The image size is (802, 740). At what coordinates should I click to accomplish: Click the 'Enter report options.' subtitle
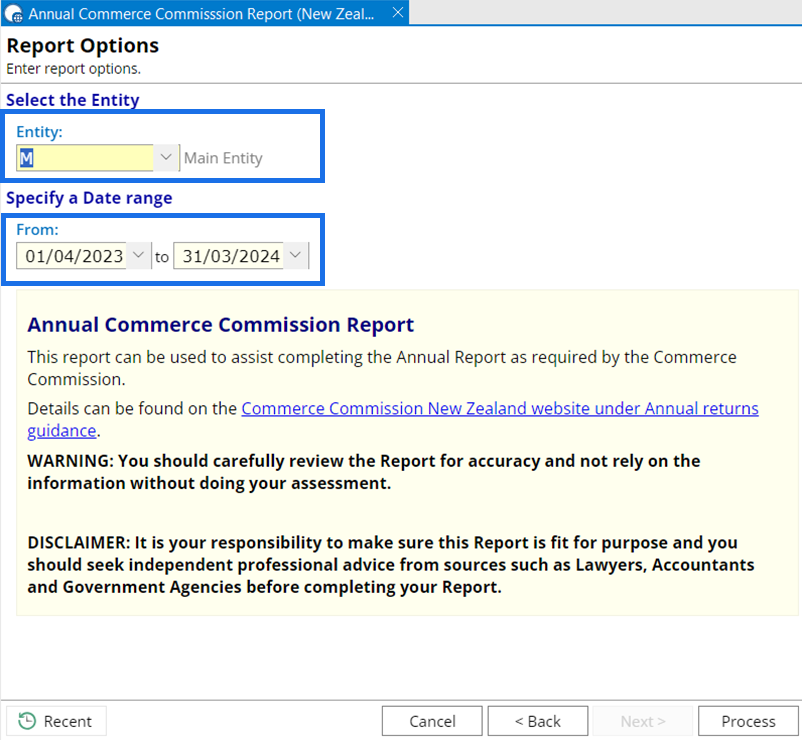point(74,69)
